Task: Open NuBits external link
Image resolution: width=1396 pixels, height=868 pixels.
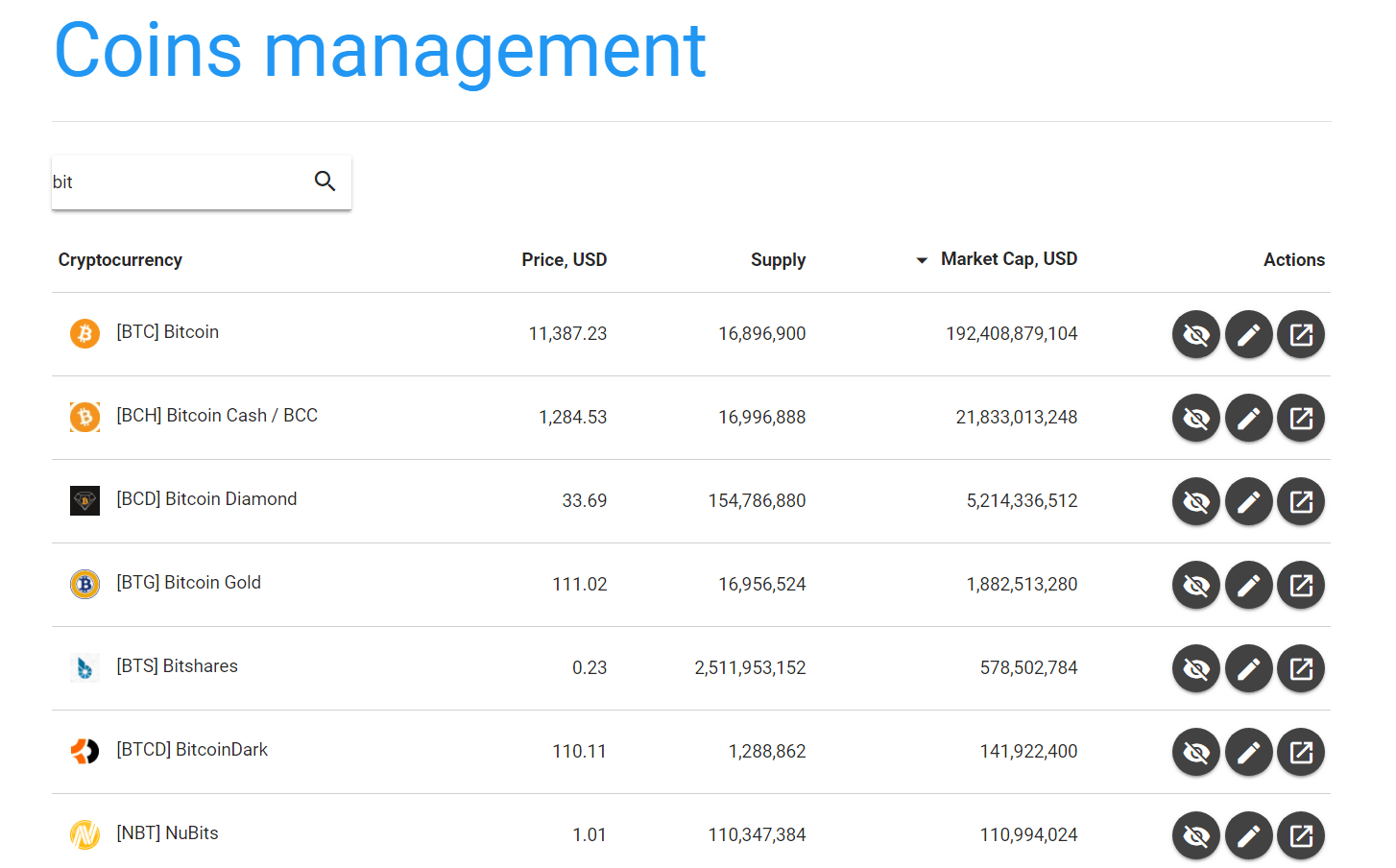Action: point(1301,835)
